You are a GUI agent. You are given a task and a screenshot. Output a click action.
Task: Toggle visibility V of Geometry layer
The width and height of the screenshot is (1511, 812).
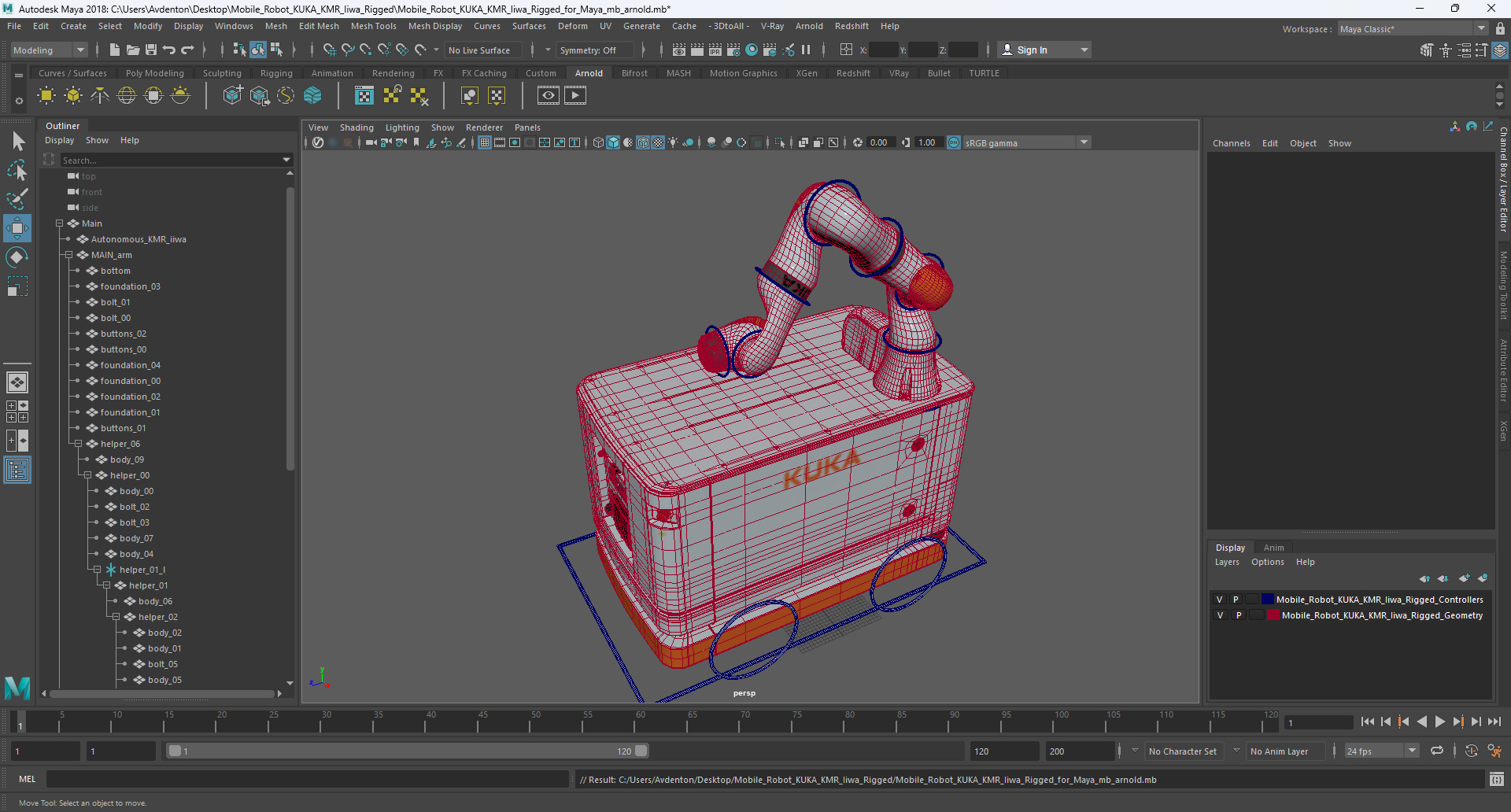[x=1220, y=615]
